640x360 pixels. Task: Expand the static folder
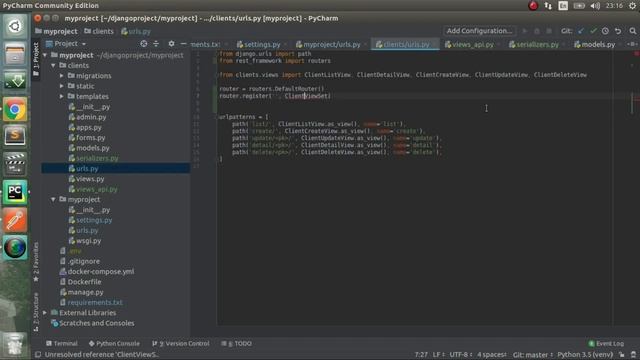[x=62, y=86]
